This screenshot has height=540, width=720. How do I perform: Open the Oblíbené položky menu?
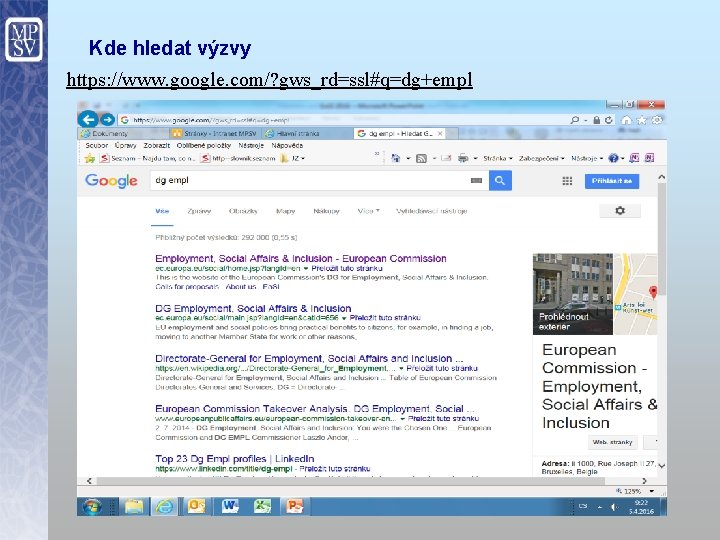point(204,145)
